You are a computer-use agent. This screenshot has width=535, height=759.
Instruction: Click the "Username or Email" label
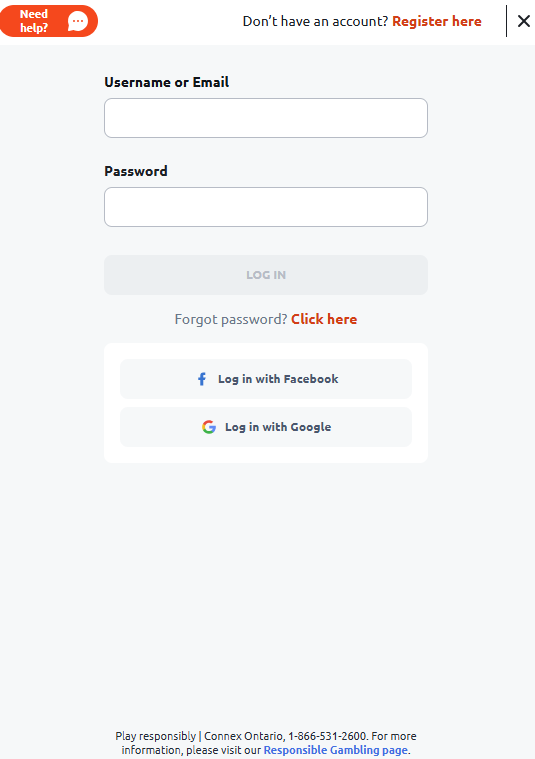coord(167,82)
